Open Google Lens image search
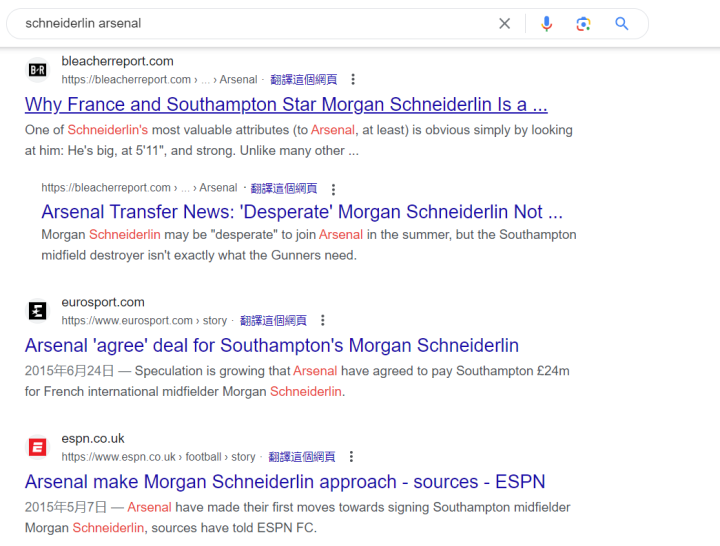This screenshot has height=546, width=720. pyautogui.click(x=584, y=23)
